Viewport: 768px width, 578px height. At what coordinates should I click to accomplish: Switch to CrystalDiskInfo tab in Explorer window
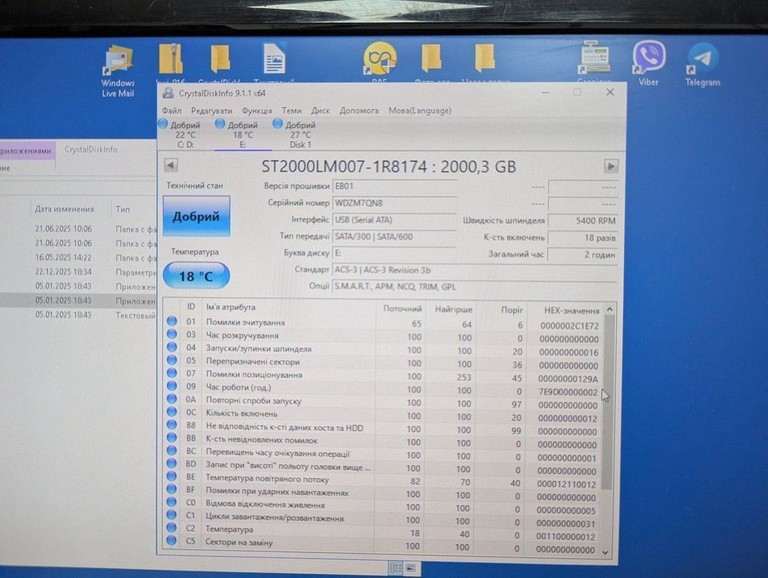click(91, 149)
